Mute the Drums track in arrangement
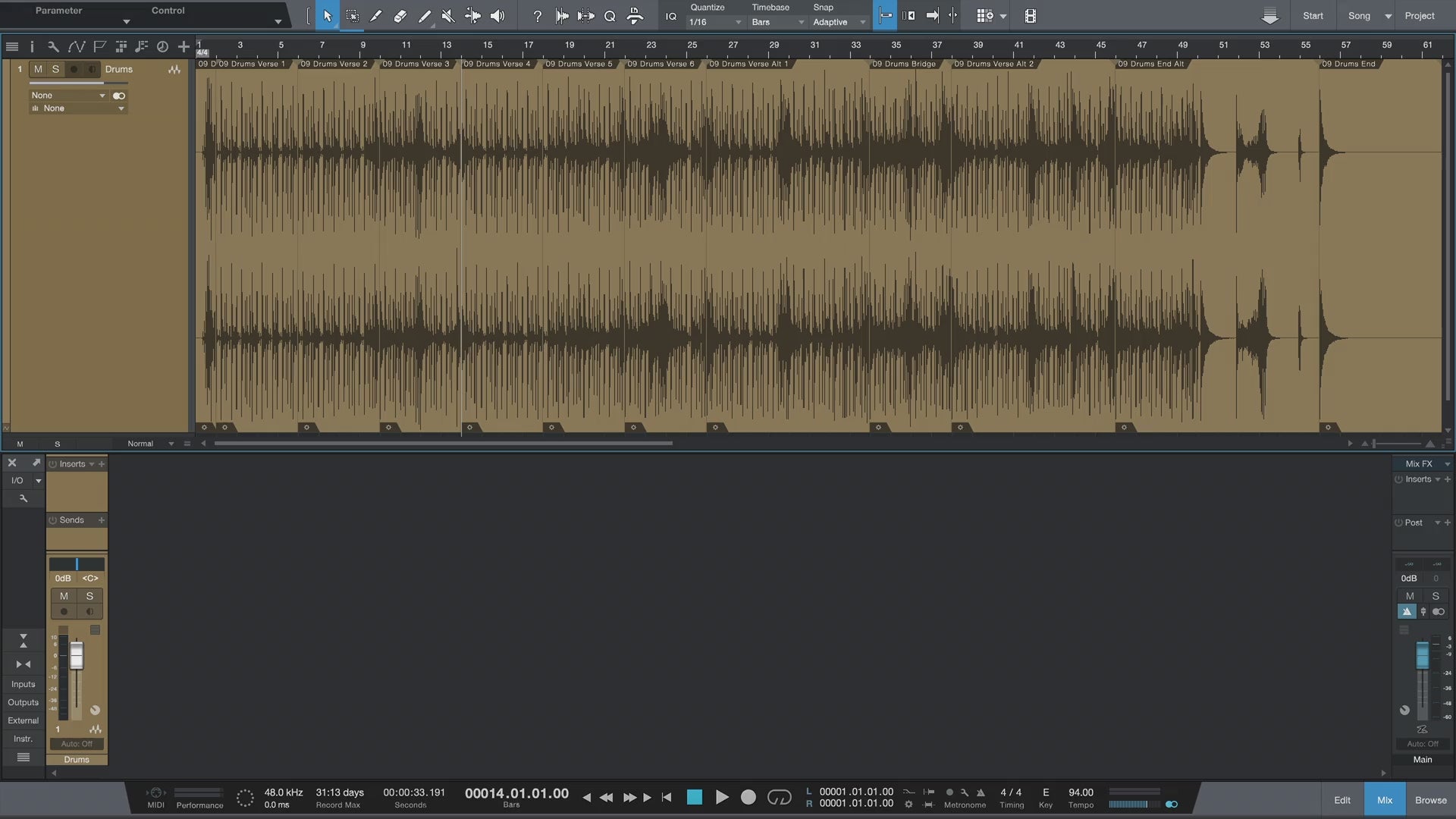1456x819 pixels. pos(38,69)
